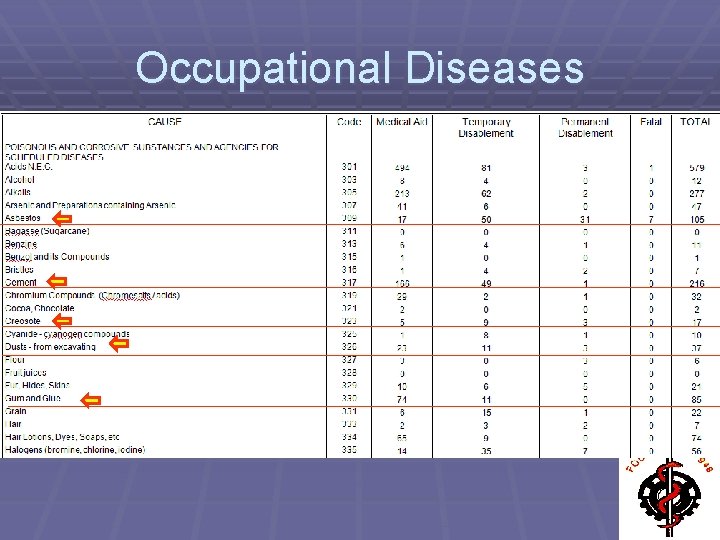The image size is (720, 540).
Task: Select the 'Cement' row label
Action: (x=21, y=282)
